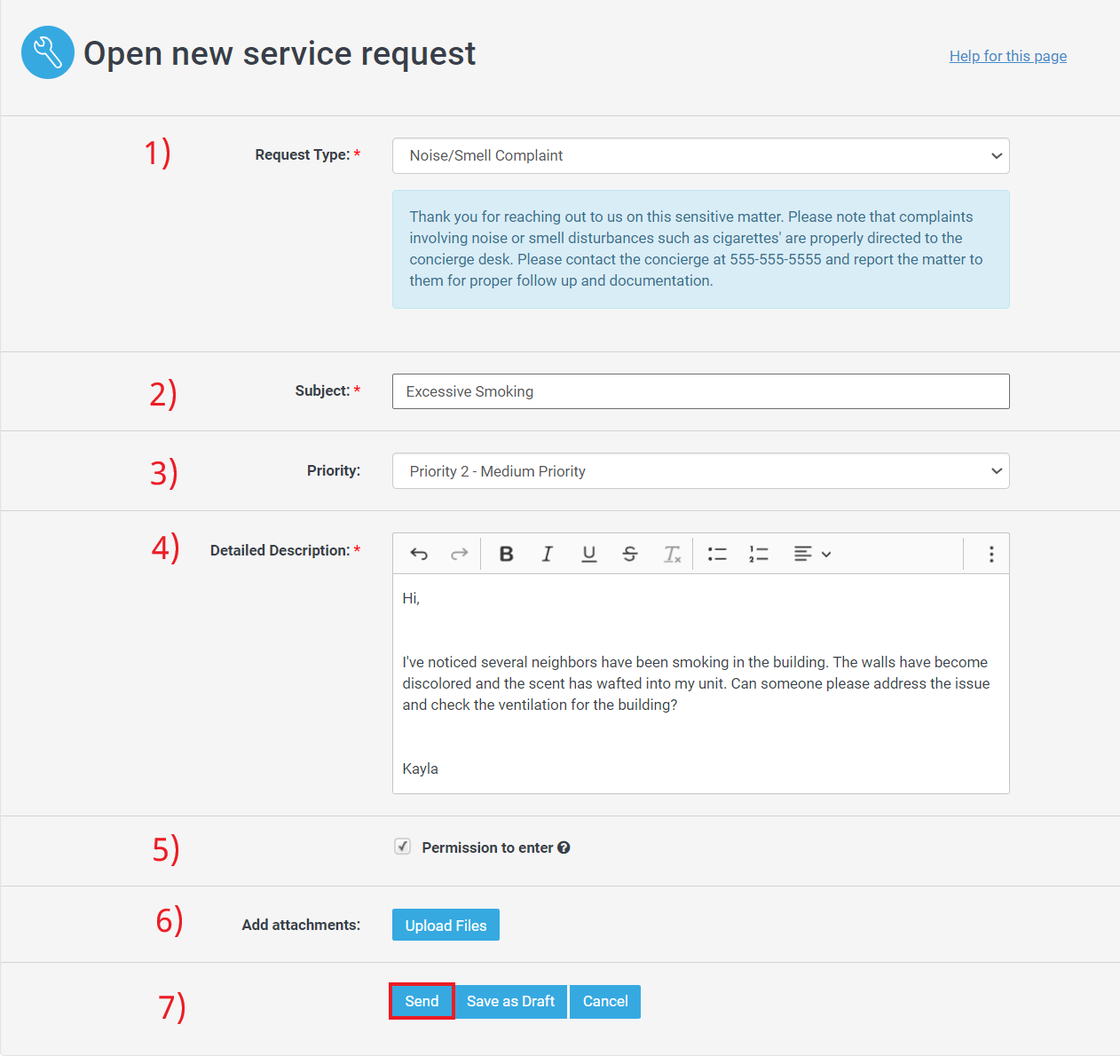Expand the Priority dropdown

click(x=700, y=471)
